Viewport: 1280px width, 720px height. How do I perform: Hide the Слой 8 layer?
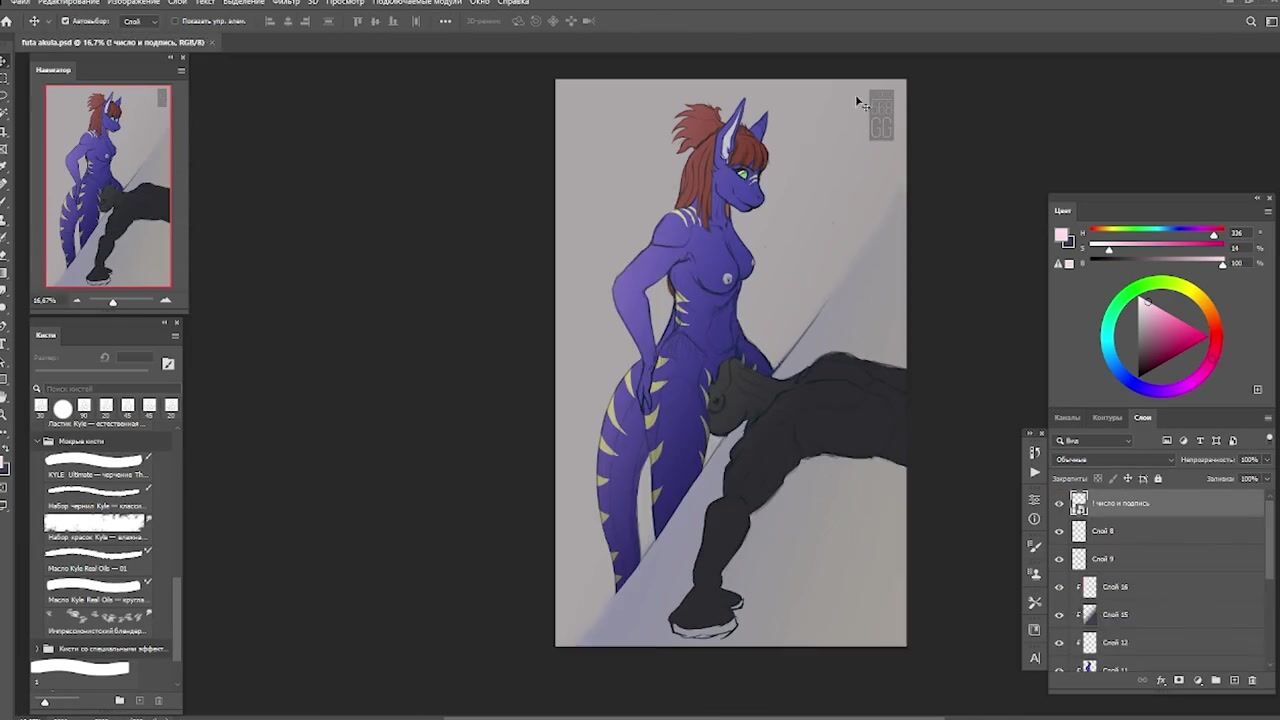click(1059, 531)
